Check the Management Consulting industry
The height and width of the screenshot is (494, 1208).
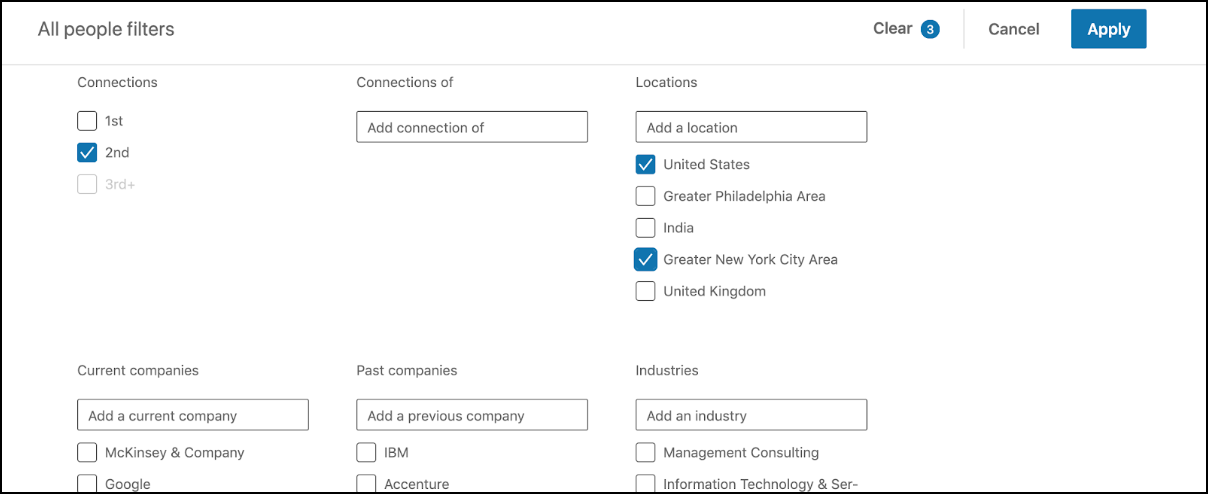(646, 453)
